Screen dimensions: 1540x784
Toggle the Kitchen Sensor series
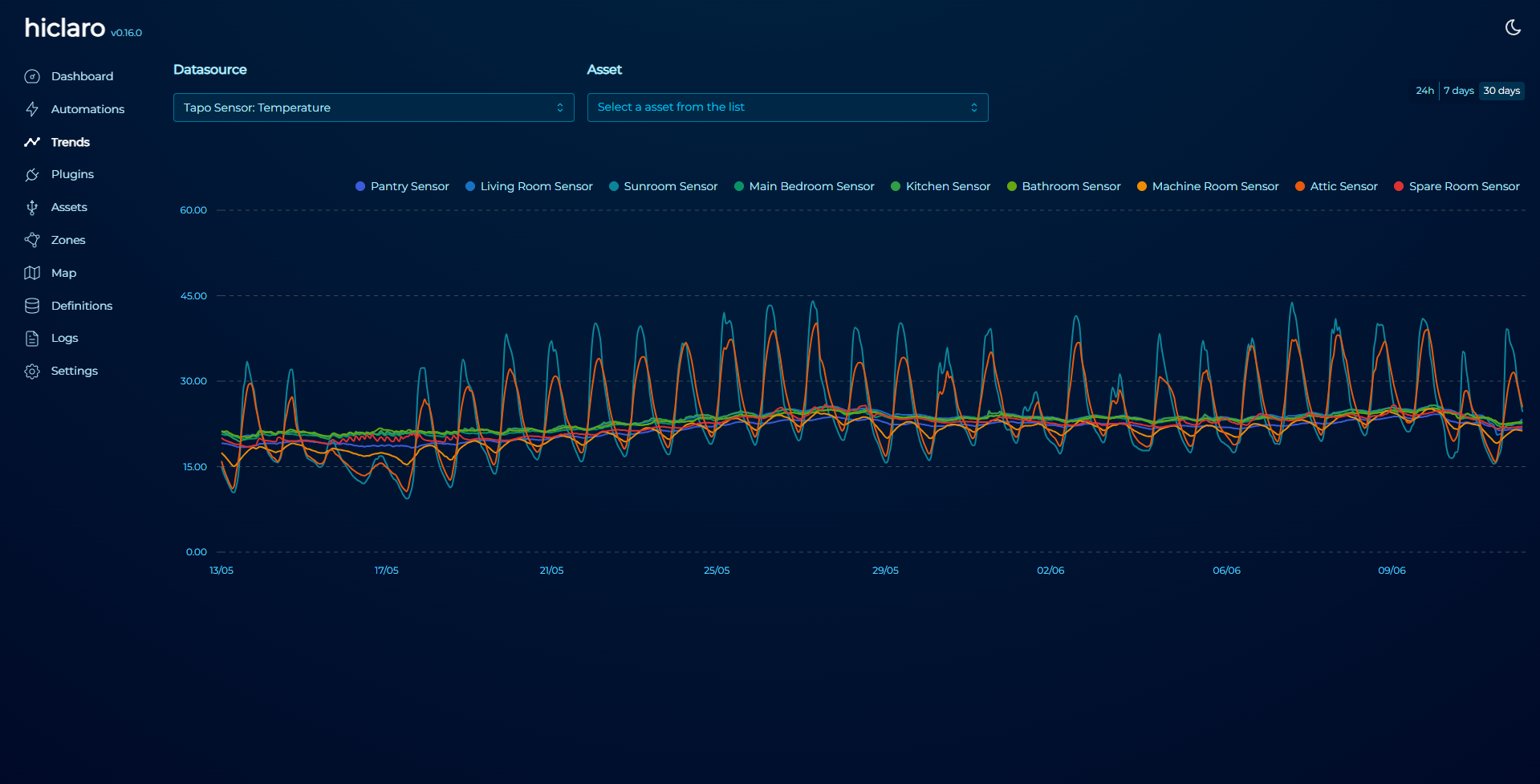coord(941,186)
